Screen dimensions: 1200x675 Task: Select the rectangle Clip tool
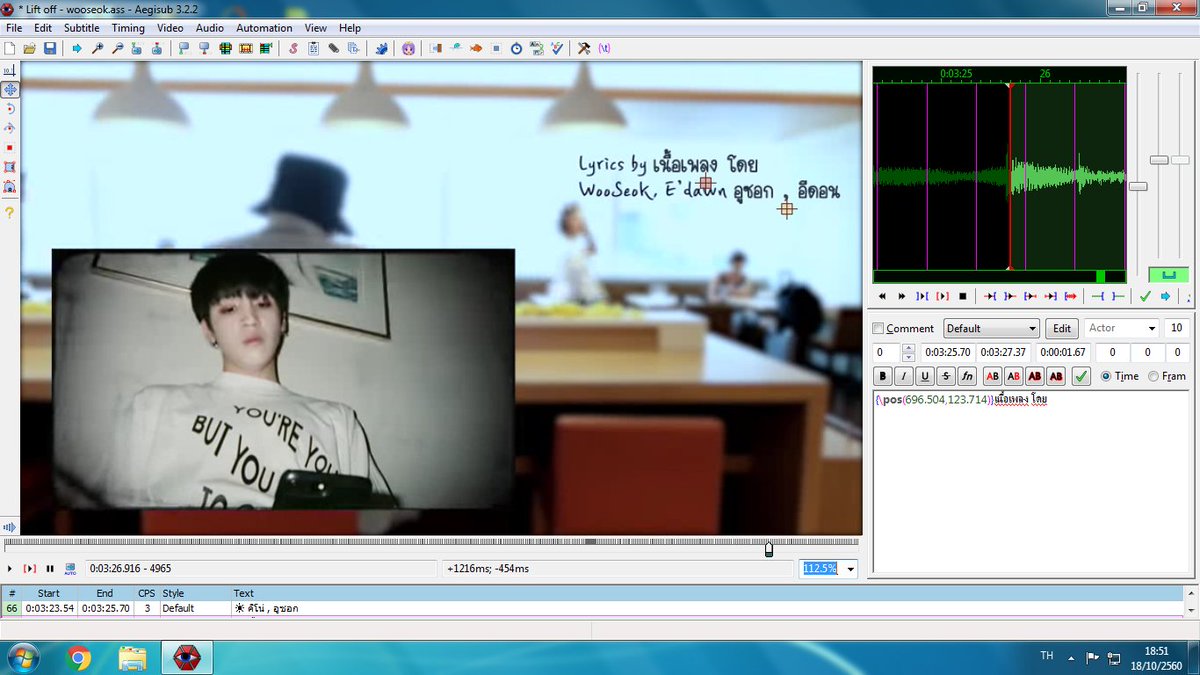pyautogui.click(x=10, y=167)
